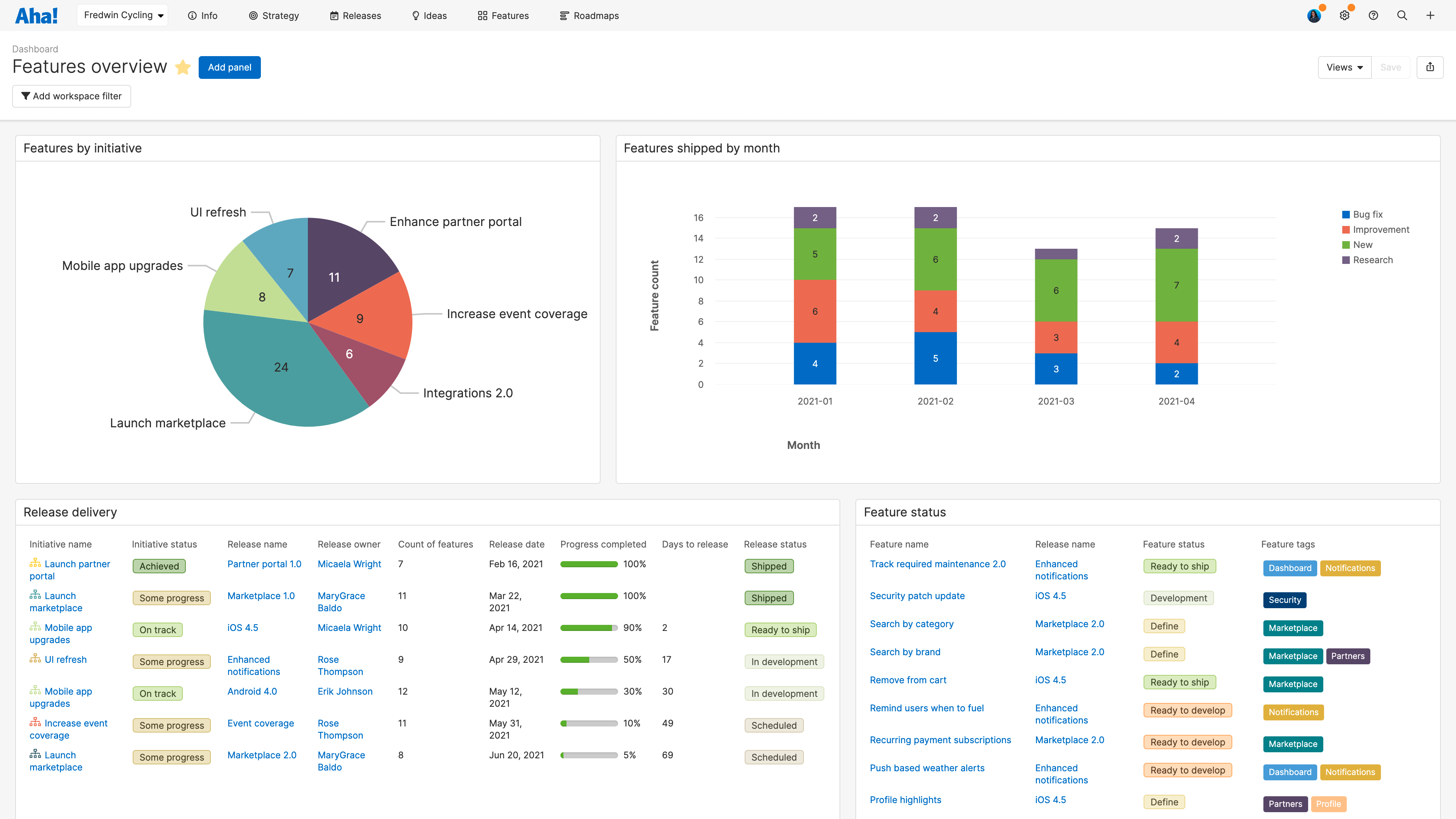Click the user avatar icon
Viewport: 1456px width, 819px height.
pos(1313,16)
